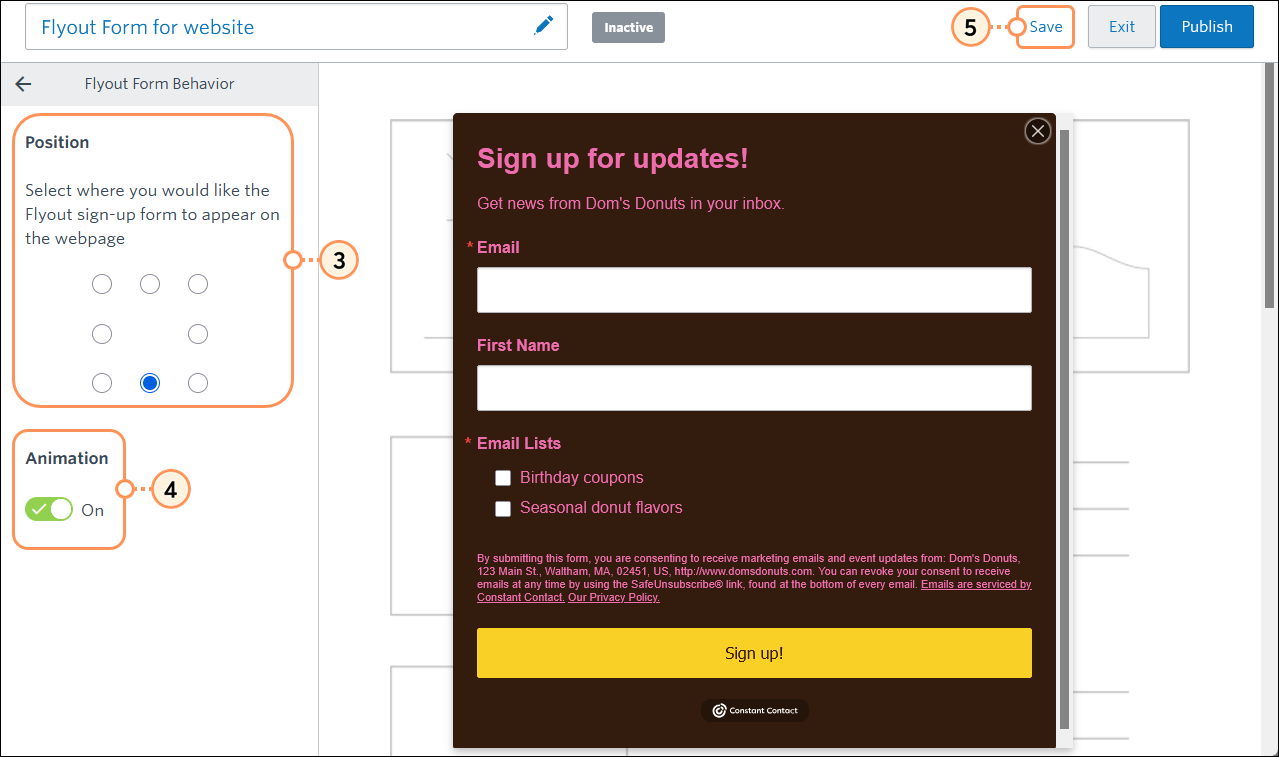Click the Save button
Viewport: 1279px width, 757px height.
pos(1044,27)
